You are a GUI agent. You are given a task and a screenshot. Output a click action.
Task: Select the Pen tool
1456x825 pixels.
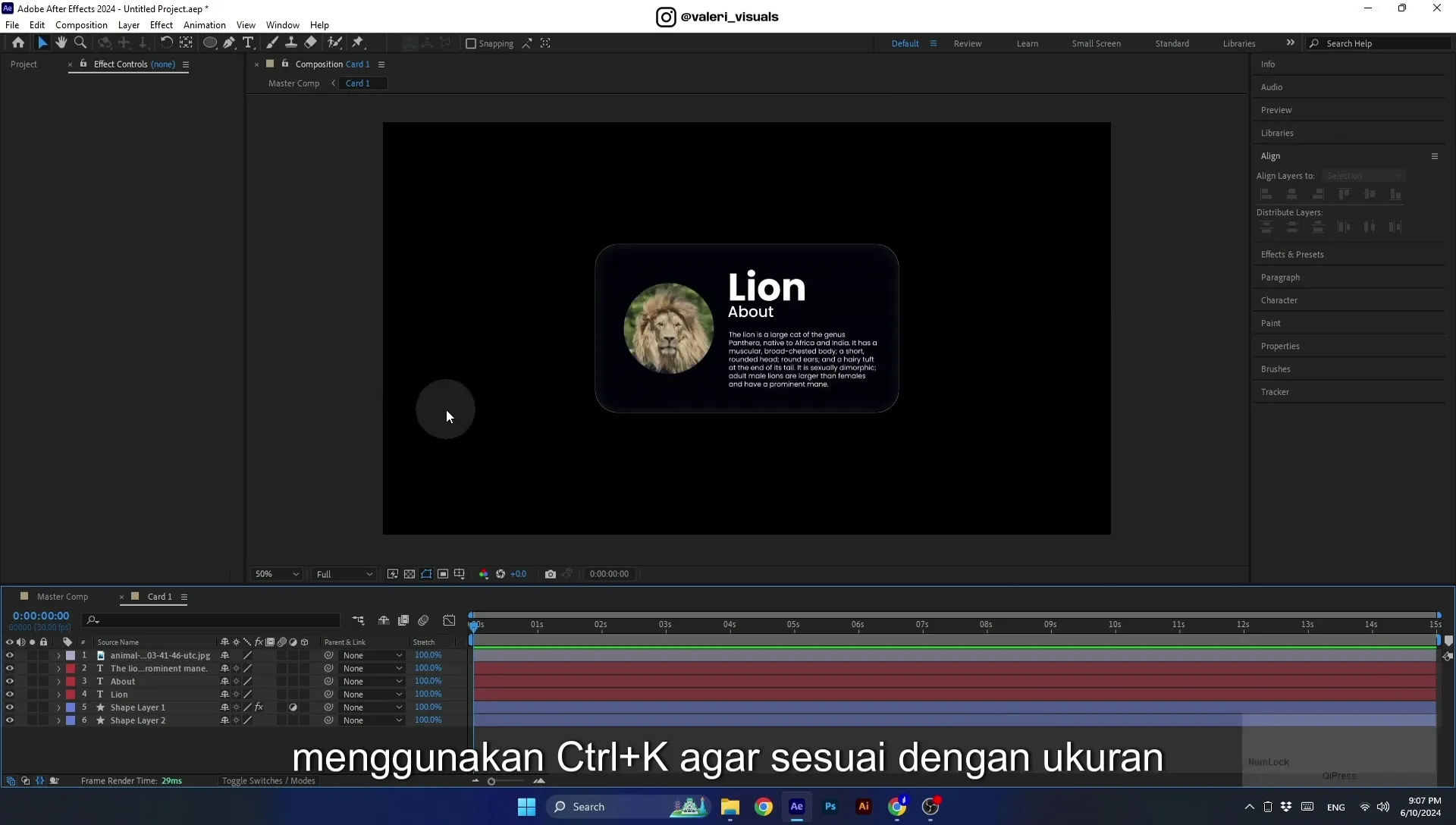point(229,43)
